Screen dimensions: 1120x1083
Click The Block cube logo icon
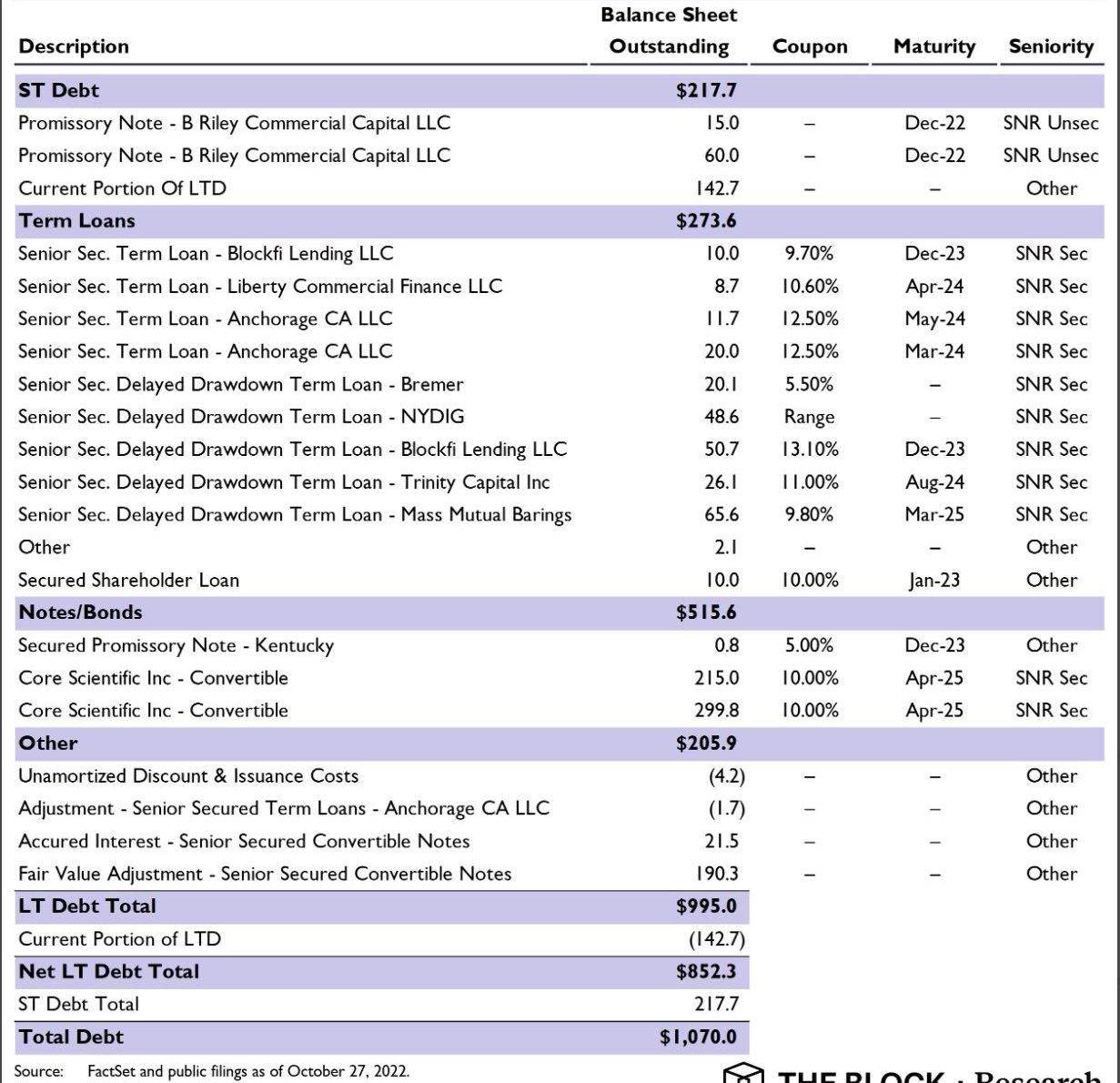(x=743, y=1075)
